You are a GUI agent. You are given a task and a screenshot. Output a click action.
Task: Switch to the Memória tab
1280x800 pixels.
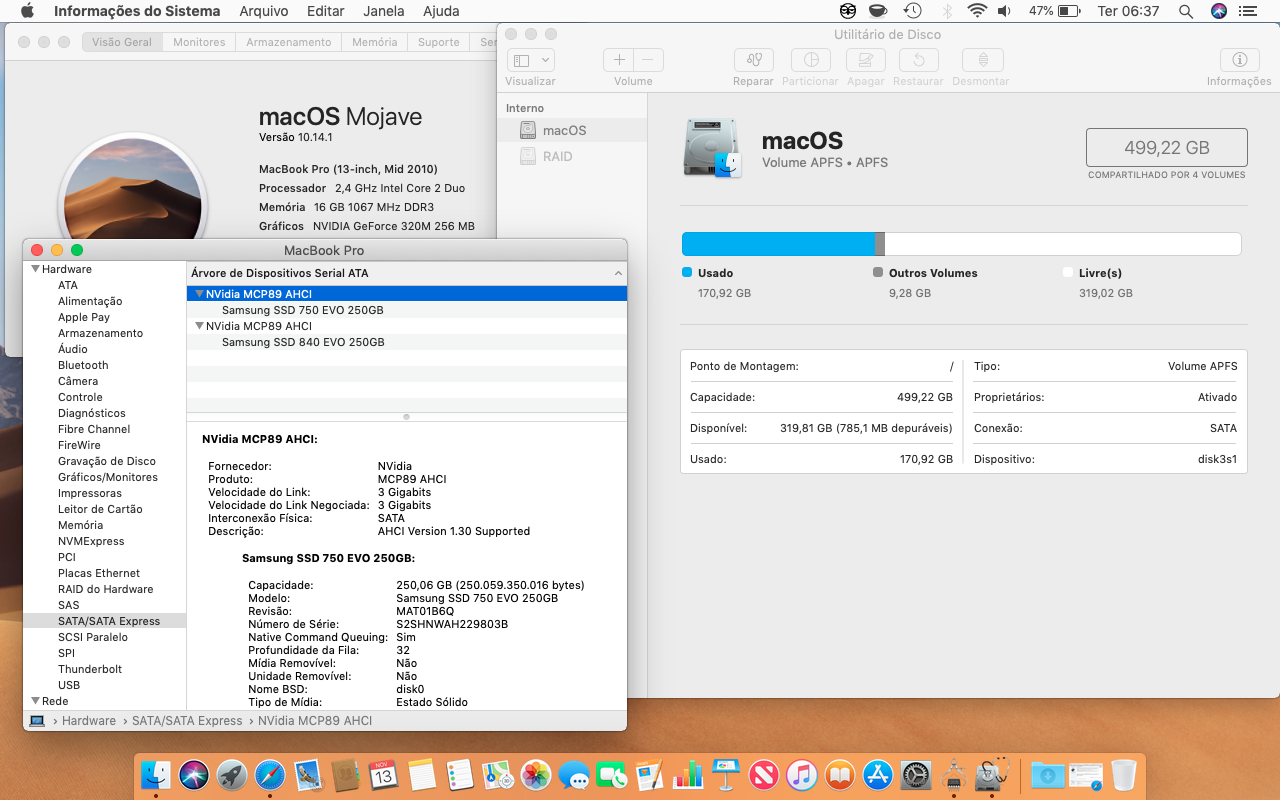coord(375,42)
